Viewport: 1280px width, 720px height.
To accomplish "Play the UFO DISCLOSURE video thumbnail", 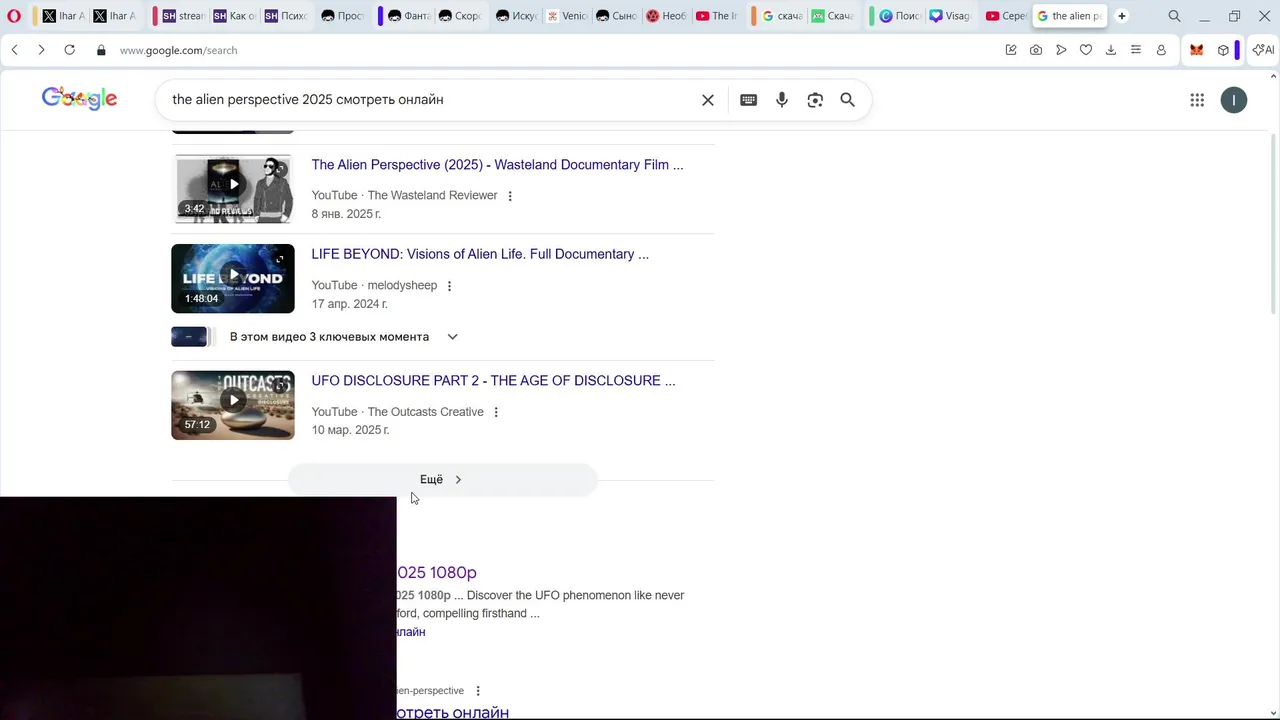I will point(233,405).
